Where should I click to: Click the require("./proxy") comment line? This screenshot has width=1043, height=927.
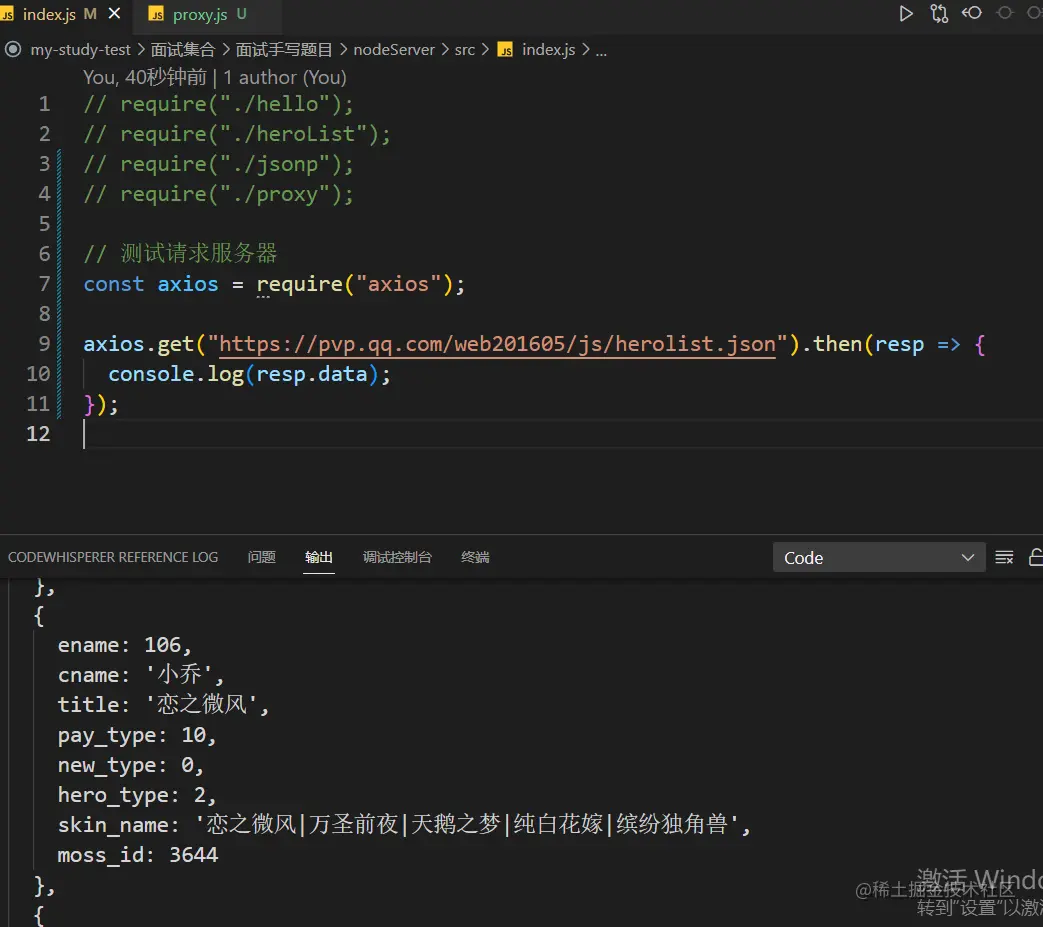click(x=218, y=194)
